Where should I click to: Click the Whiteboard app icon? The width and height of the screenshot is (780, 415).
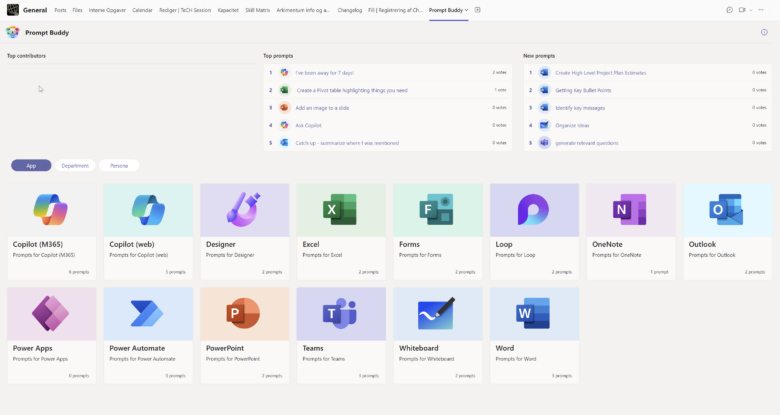[x=436, y=313]
